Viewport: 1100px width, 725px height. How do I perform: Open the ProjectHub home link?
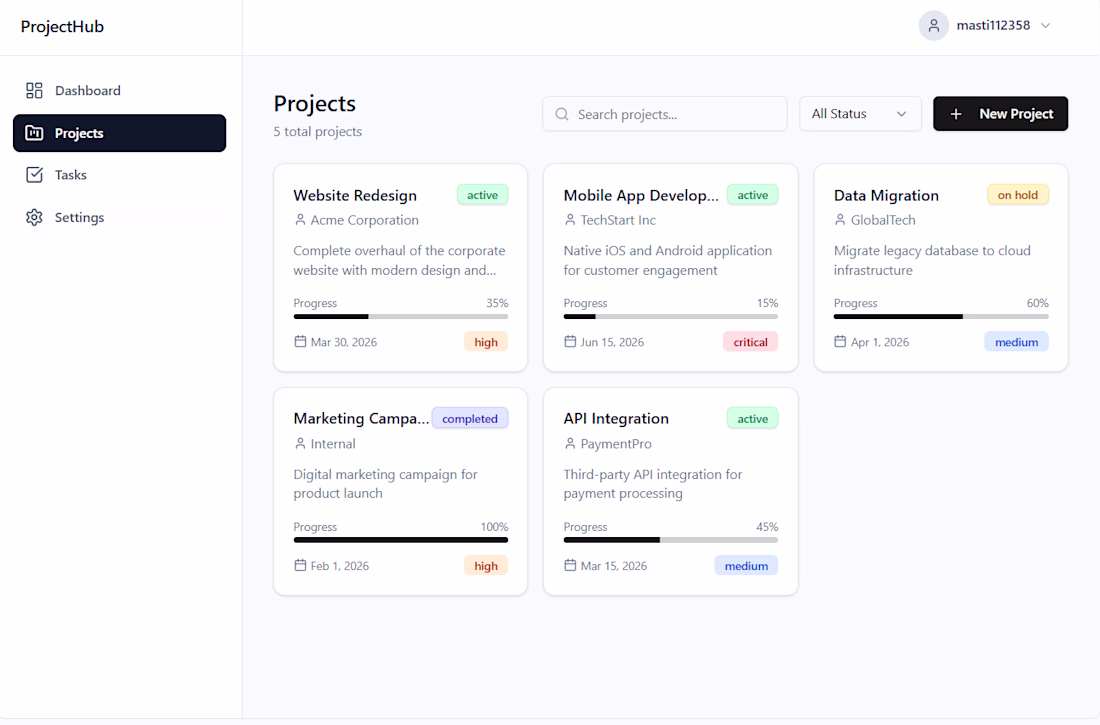point(62,27)
